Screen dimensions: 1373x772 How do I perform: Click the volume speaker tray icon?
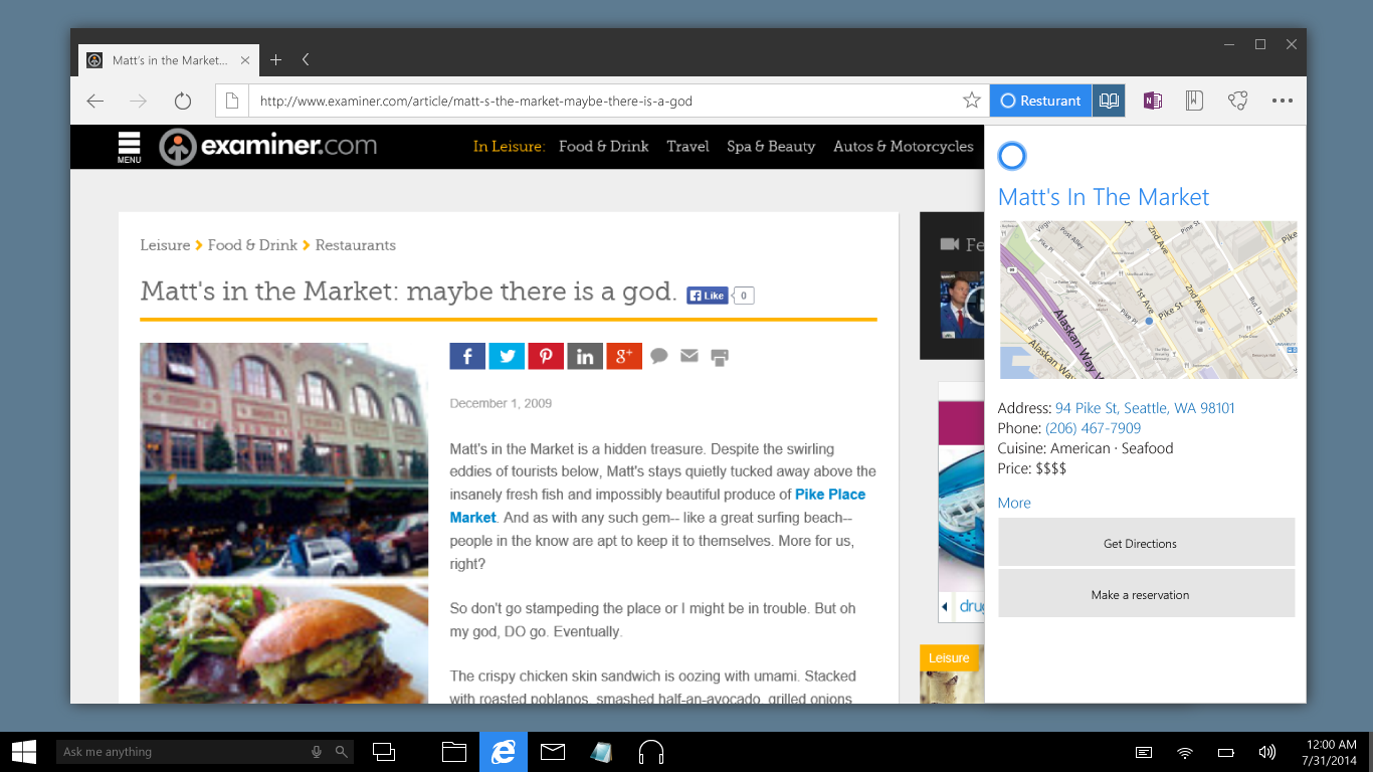click(1267, 752)
